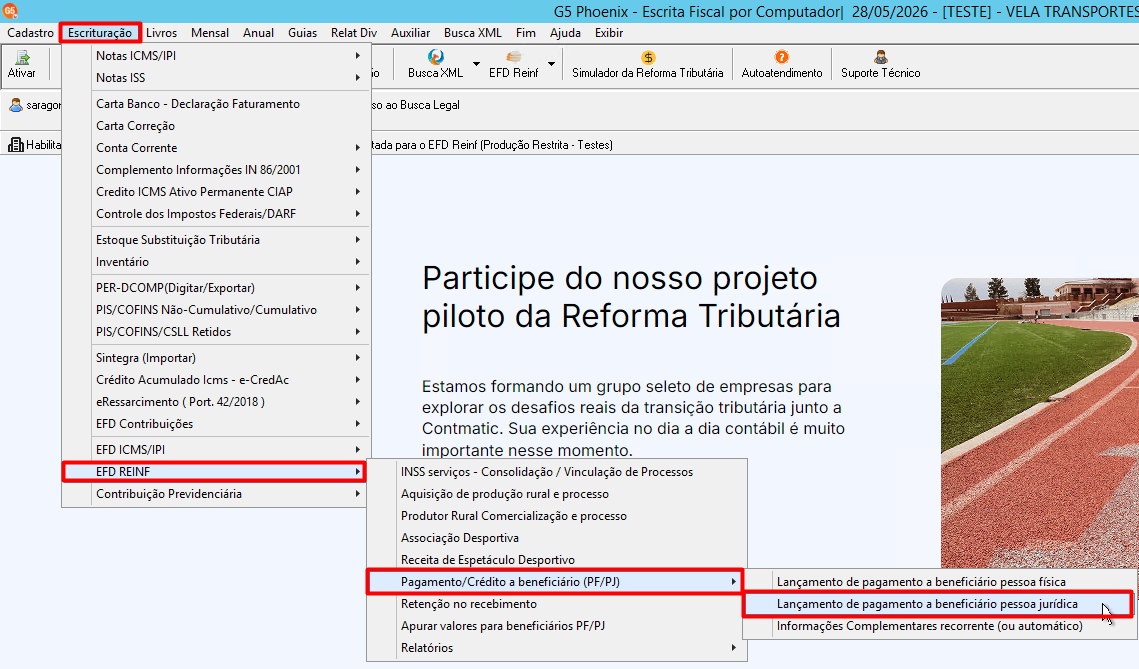
Task: Open the Relat Div menu
Action: [x=354, y=33]
